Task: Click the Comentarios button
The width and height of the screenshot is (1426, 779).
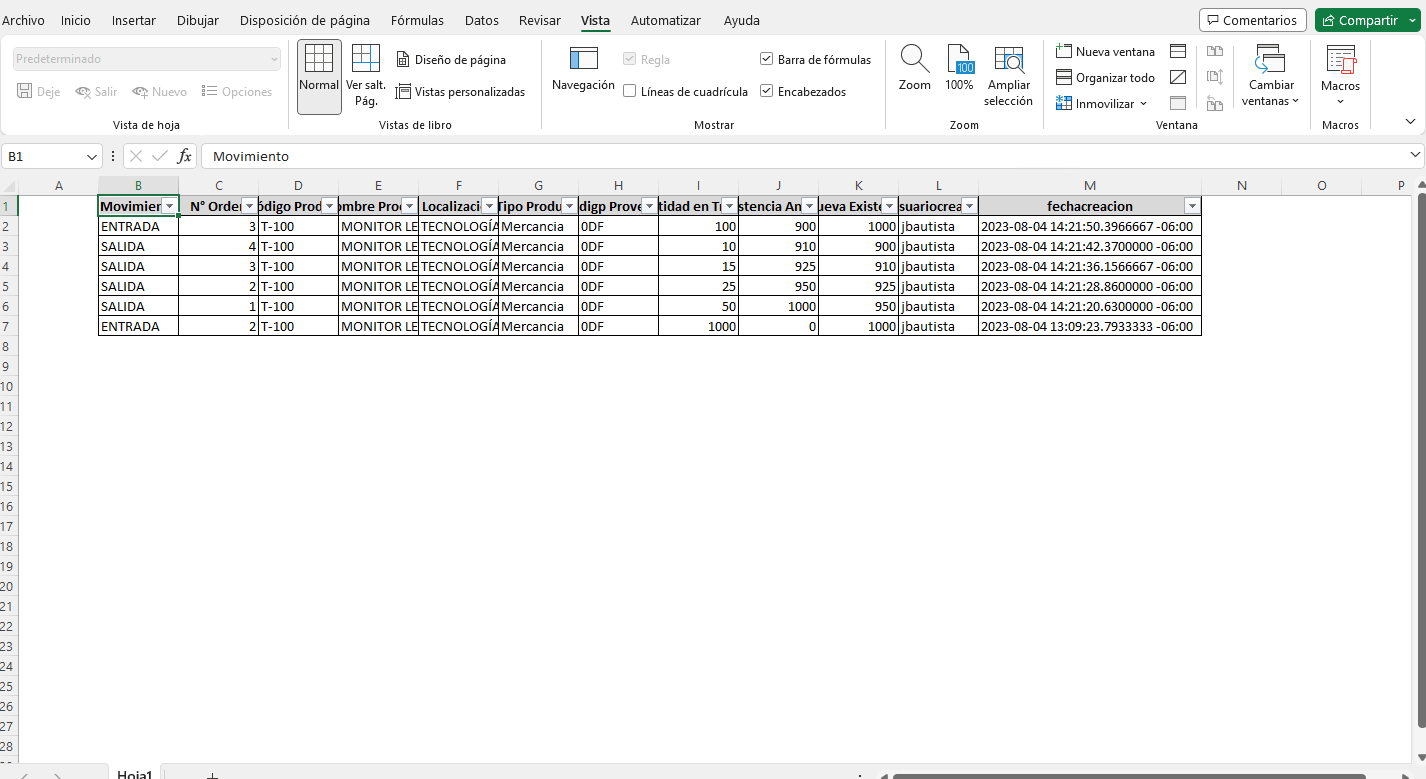Action: click(1253, 20)
